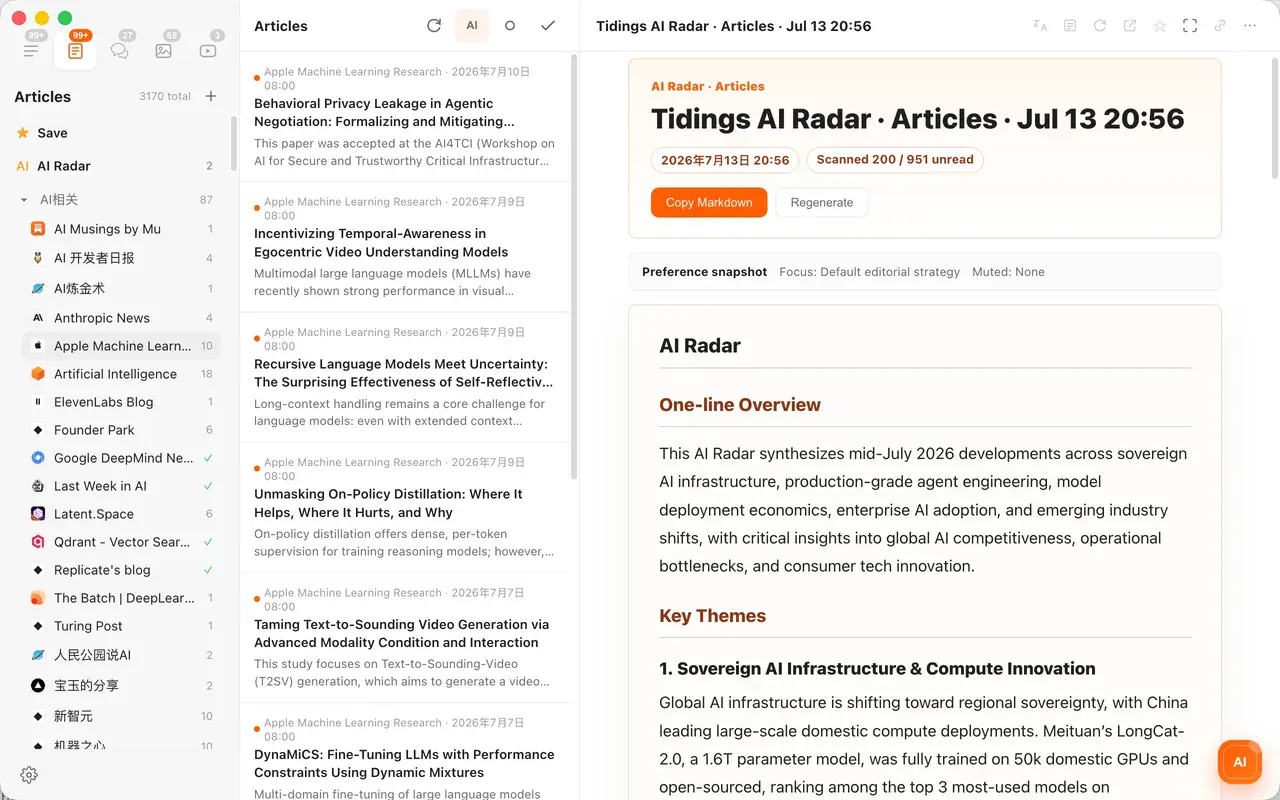Refresh the Articles list
Image resolution: width=1280 pixels, height=800 pixels.
[x=434, y=26]
